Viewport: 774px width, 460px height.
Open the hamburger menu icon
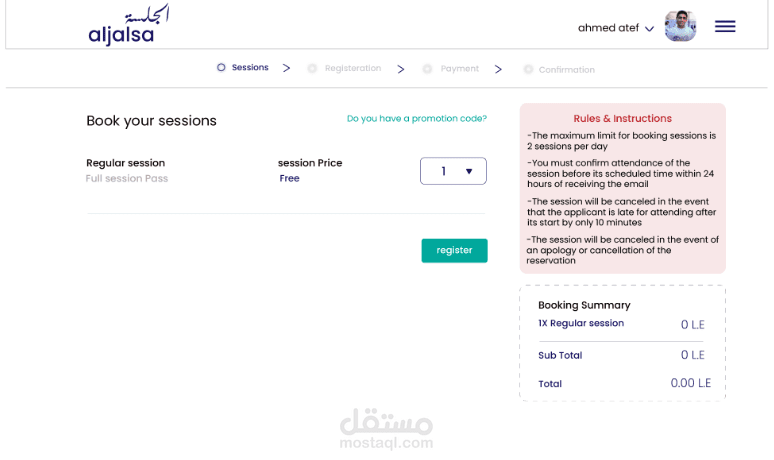(725, 27)
